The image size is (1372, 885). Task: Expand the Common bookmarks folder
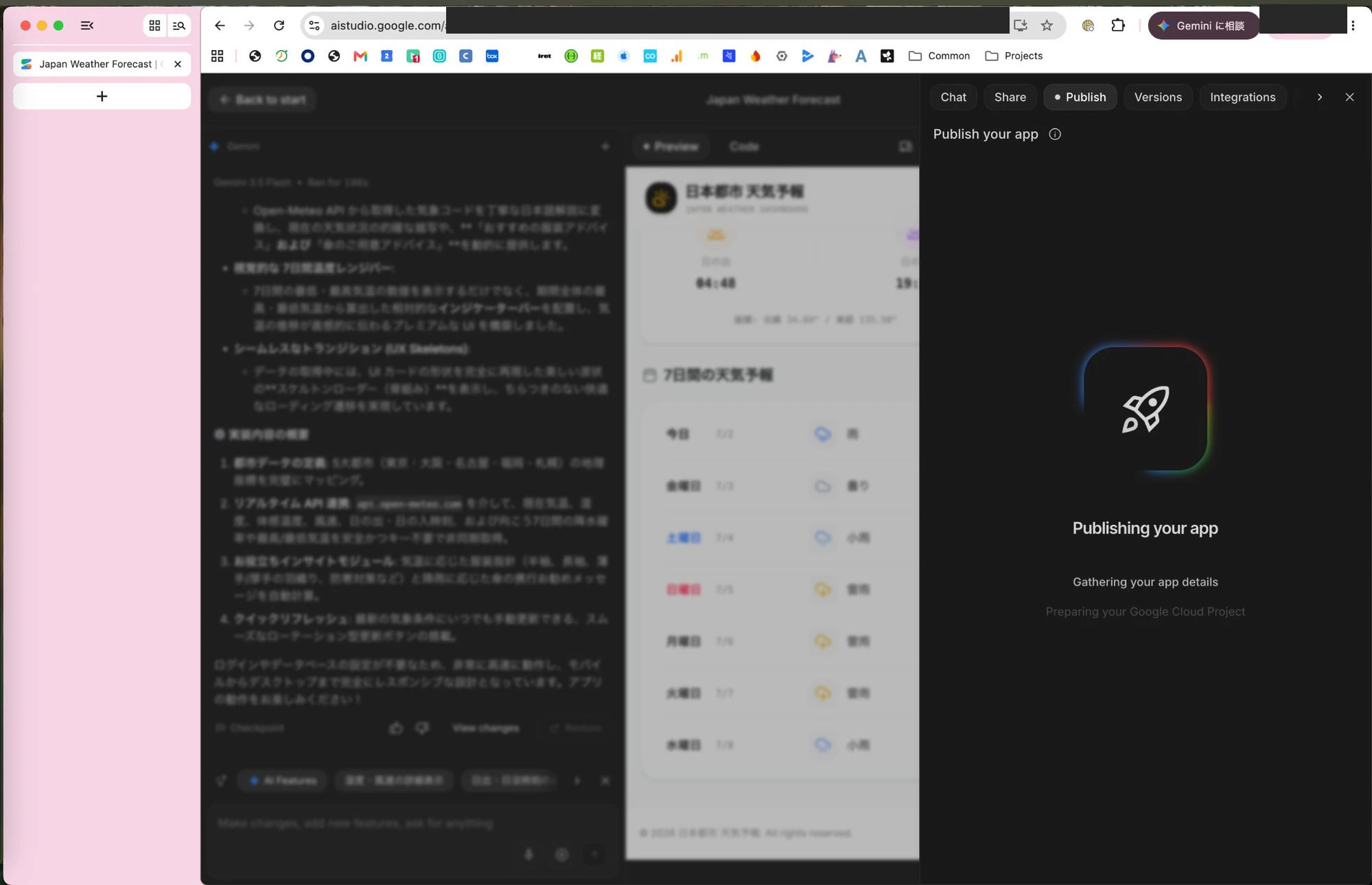click(x=939, y=56)
